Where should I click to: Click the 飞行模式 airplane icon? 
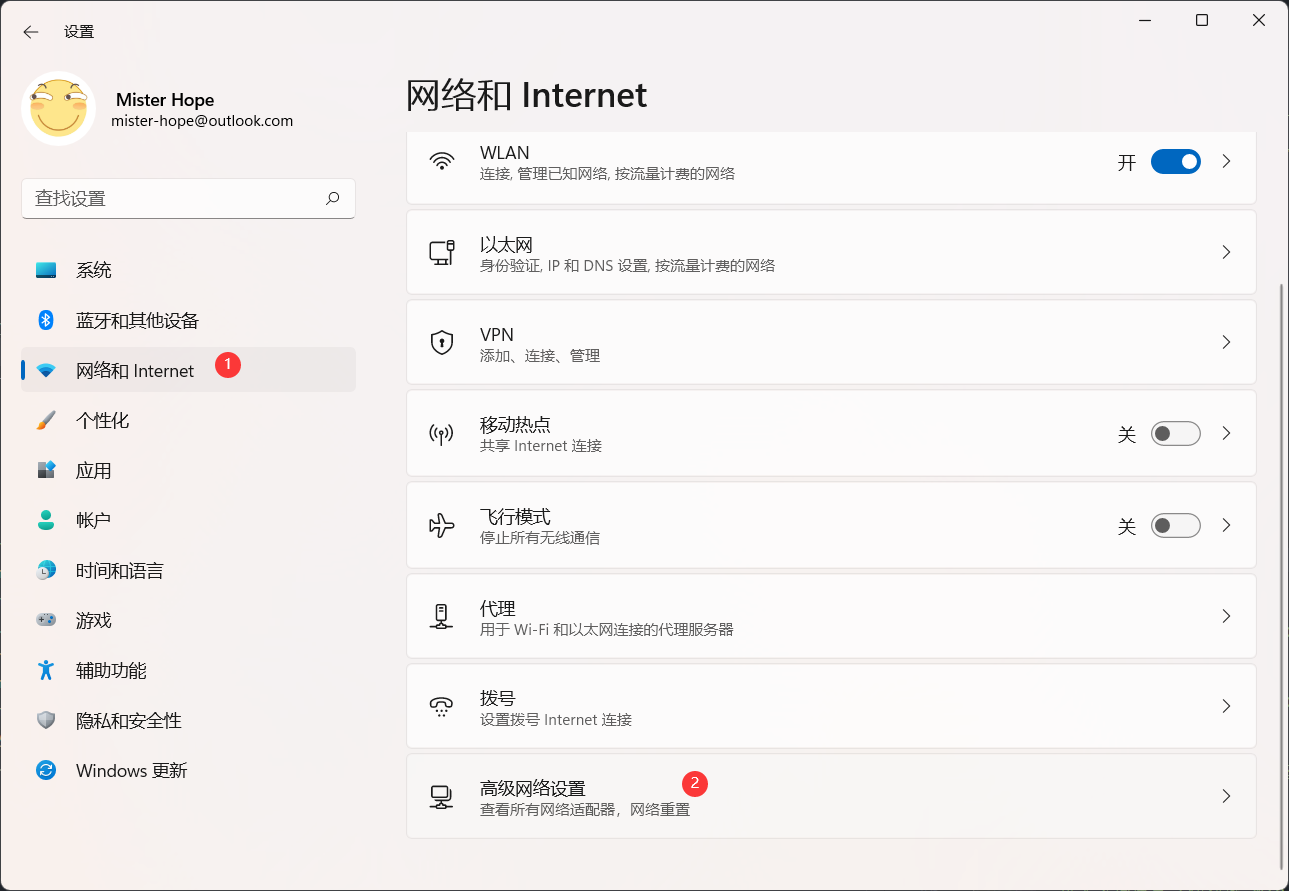441,525
